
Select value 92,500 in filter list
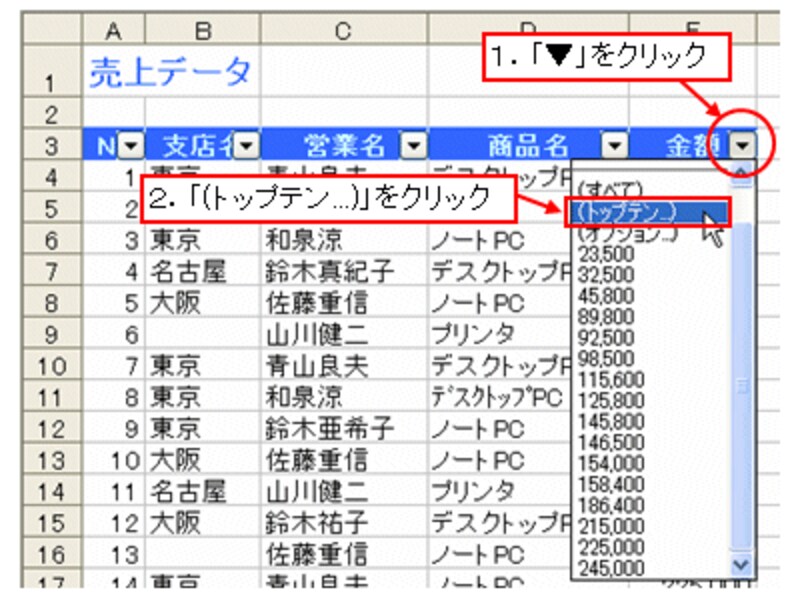[x=606, y=337]
